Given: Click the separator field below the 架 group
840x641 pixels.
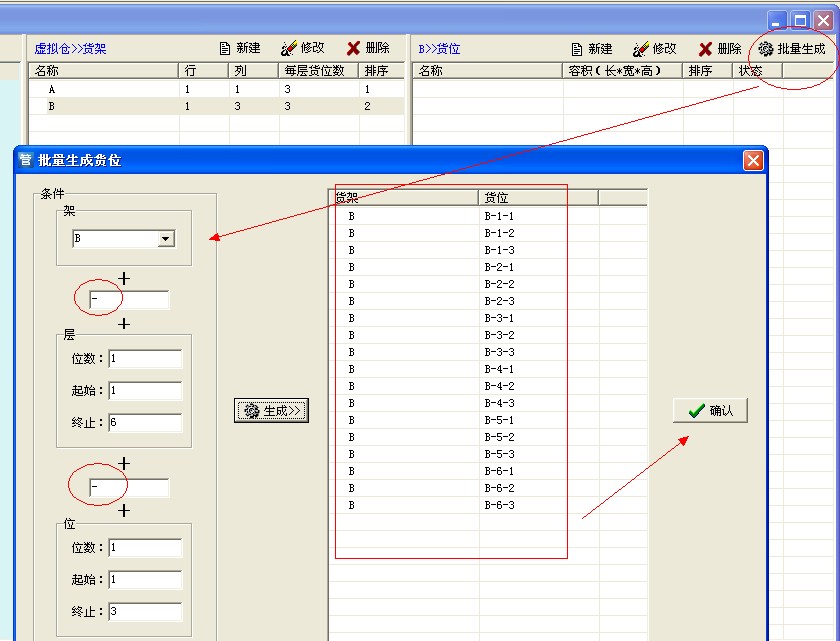Looking at the screenshot, I should click(x=129, y=299).
